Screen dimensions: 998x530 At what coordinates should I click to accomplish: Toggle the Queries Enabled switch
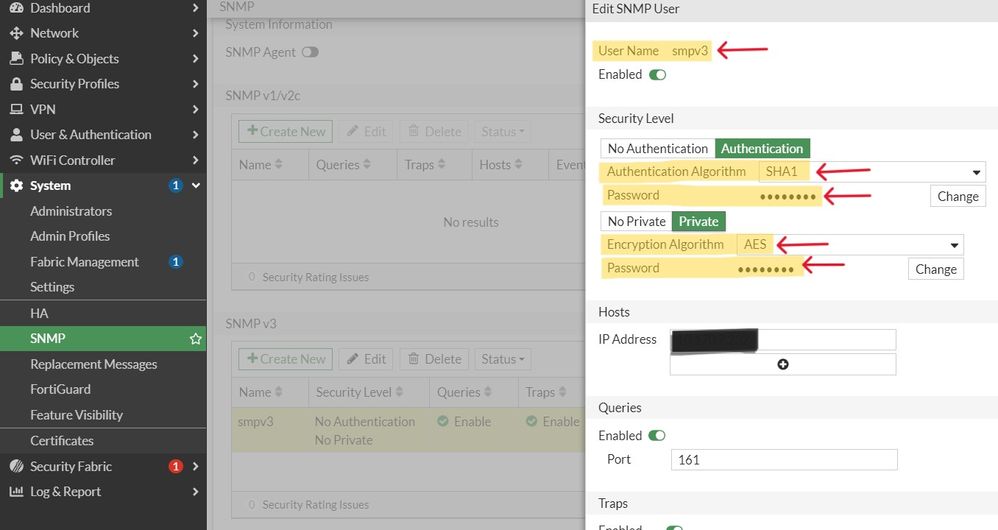(657, 435)
